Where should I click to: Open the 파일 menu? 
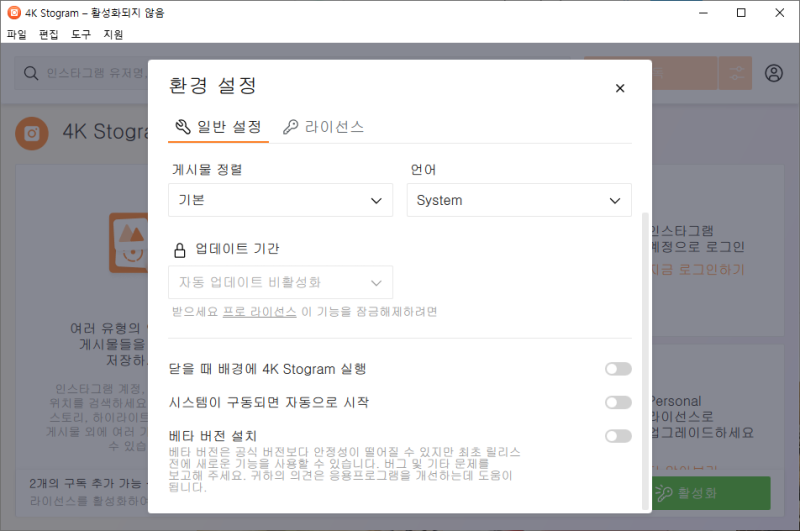coord(16,34)
